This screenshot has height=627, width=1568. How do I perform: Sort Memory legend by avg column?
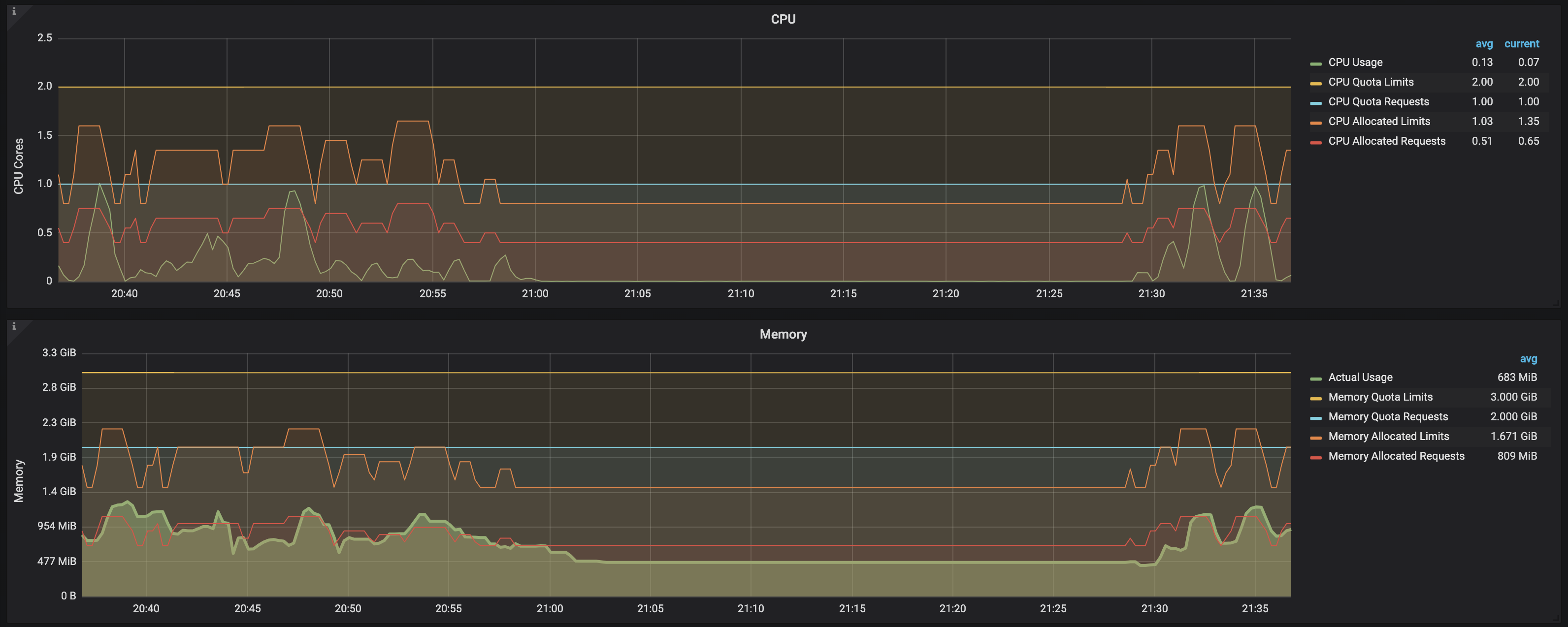coord(1528,359)
